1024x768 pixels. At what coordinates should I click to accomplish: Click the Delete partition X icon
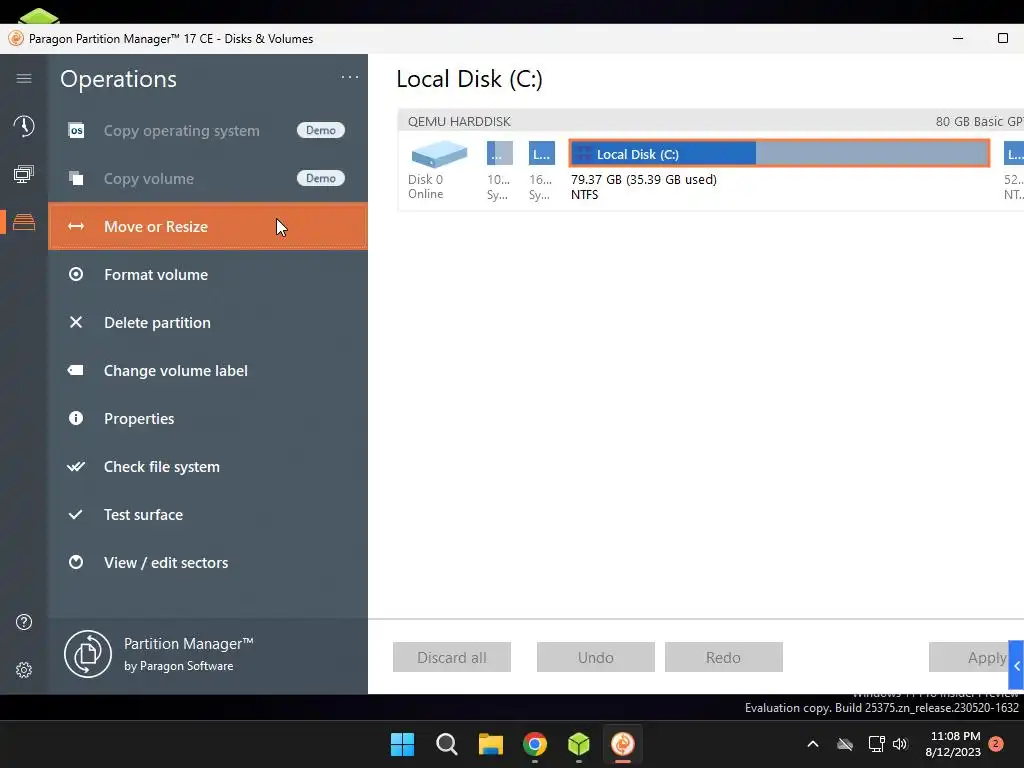tap(76, 322)
